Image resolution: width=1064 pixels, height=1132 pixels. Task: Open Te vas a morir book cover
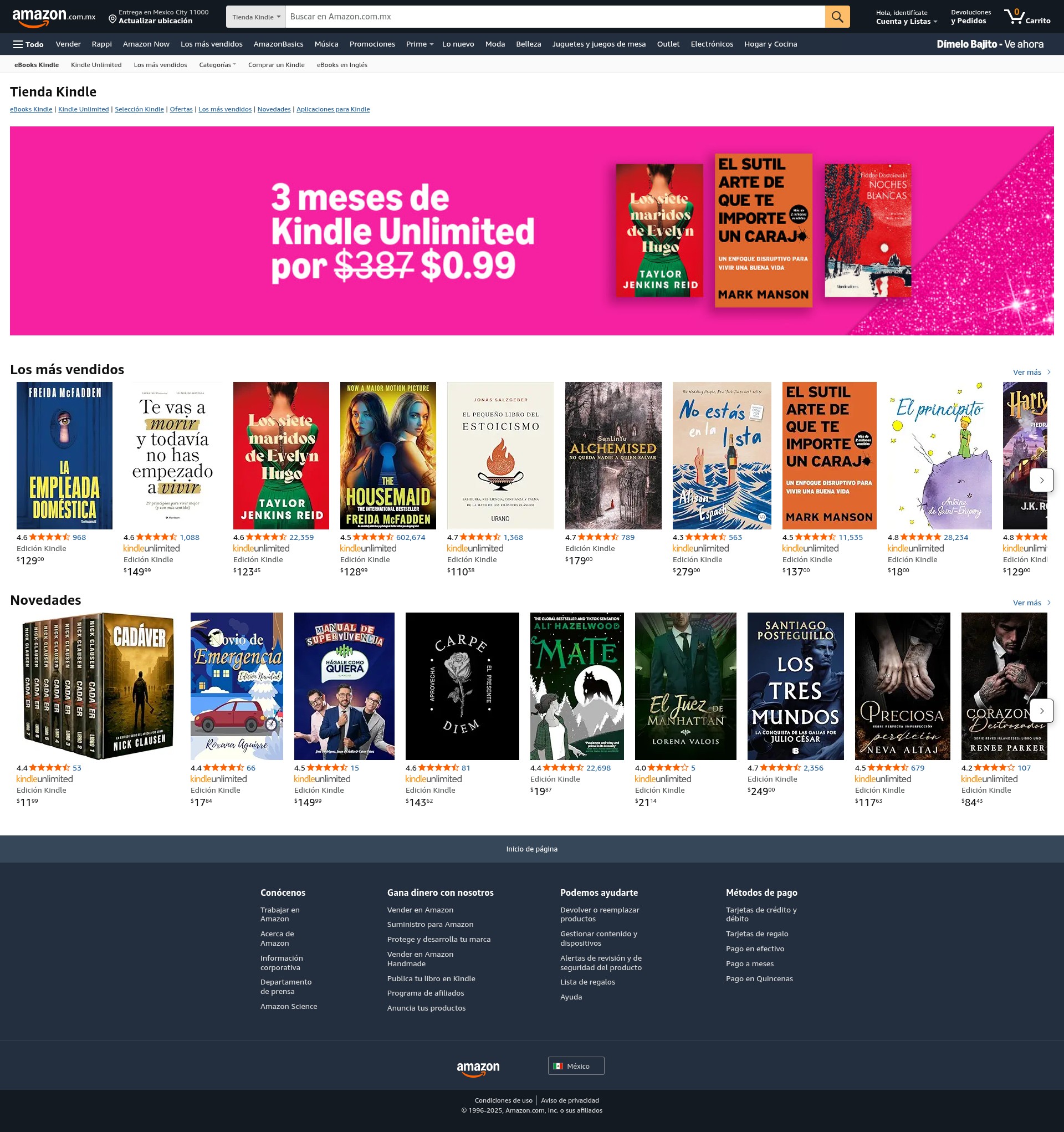[172, 456]
